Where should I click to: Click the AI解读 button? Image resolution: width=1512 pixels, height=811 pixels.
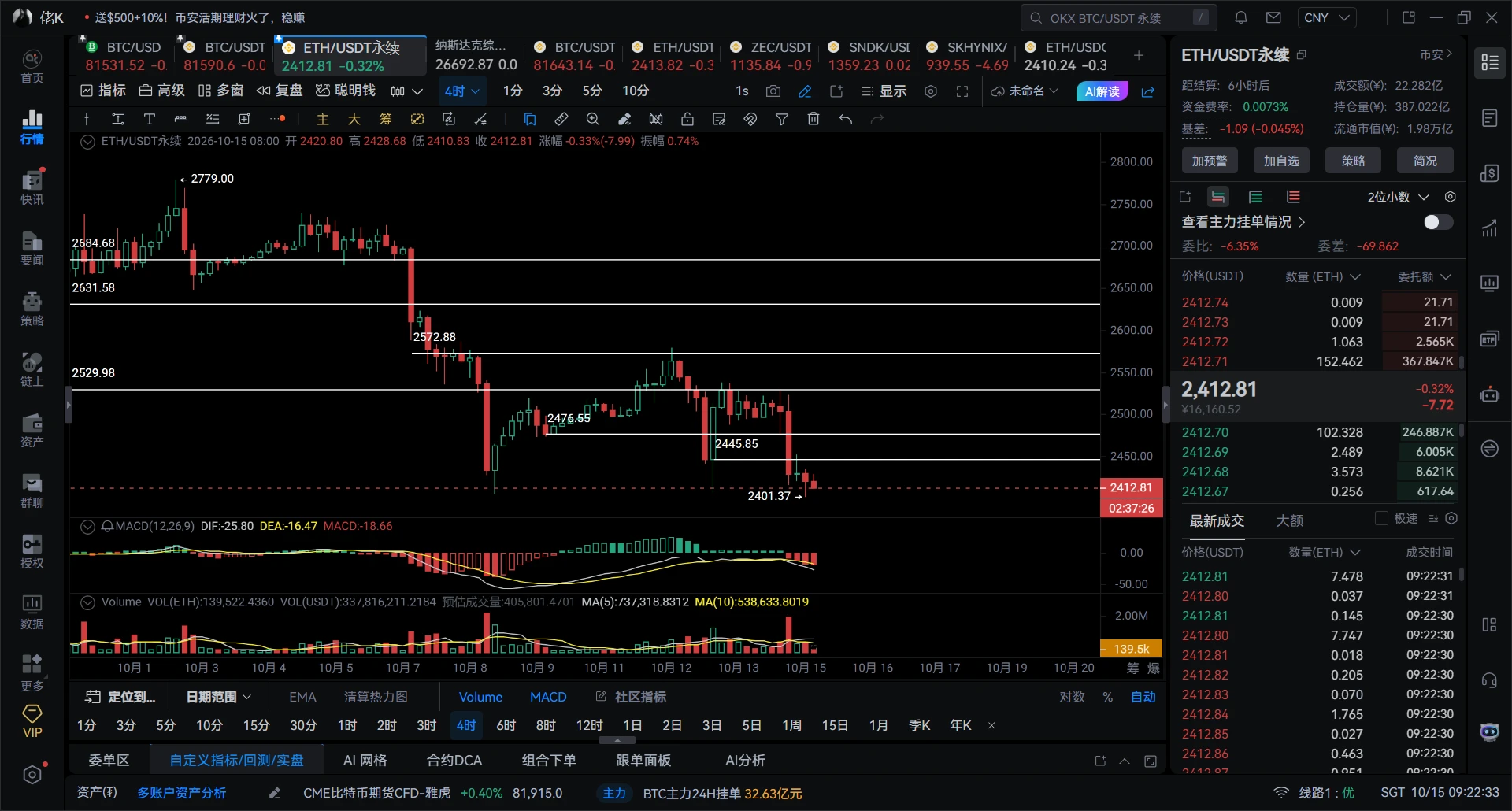click(x=1102, y=91)
